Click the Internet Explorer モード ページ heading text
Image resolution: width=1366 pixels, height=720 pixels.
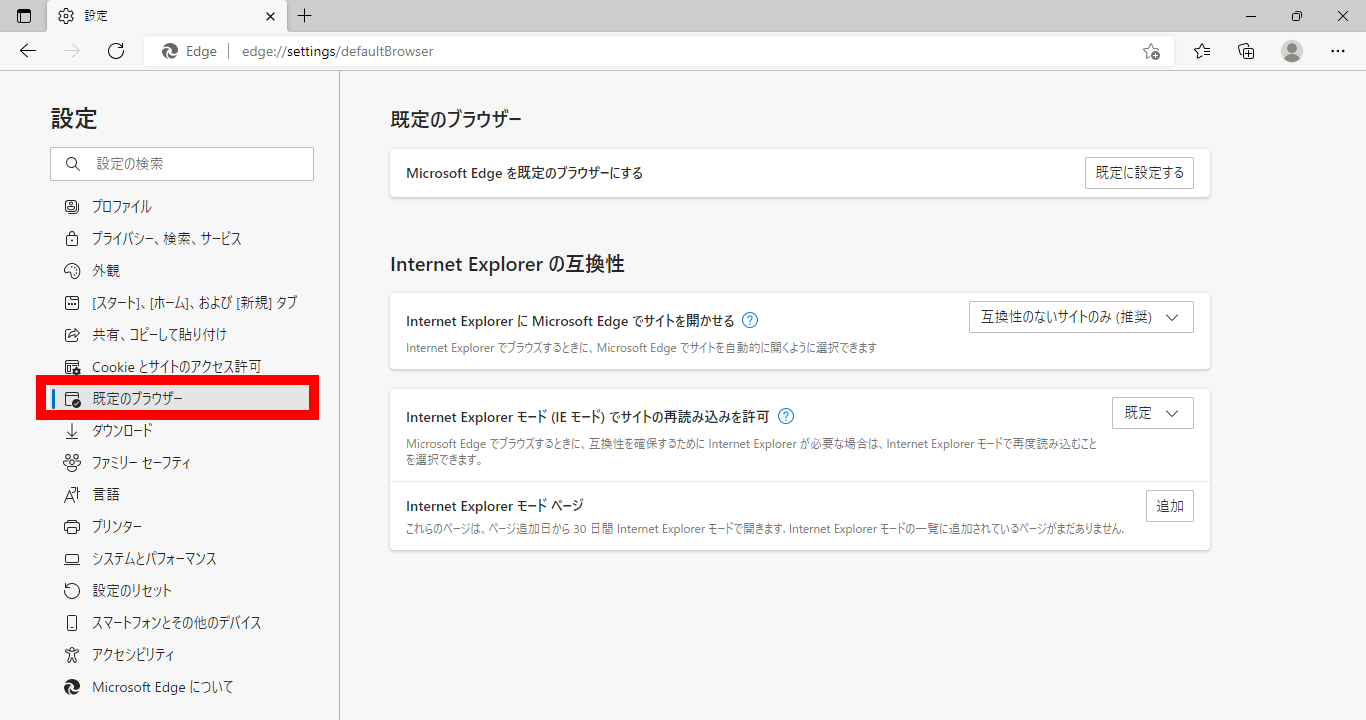[x=494, y=506]
